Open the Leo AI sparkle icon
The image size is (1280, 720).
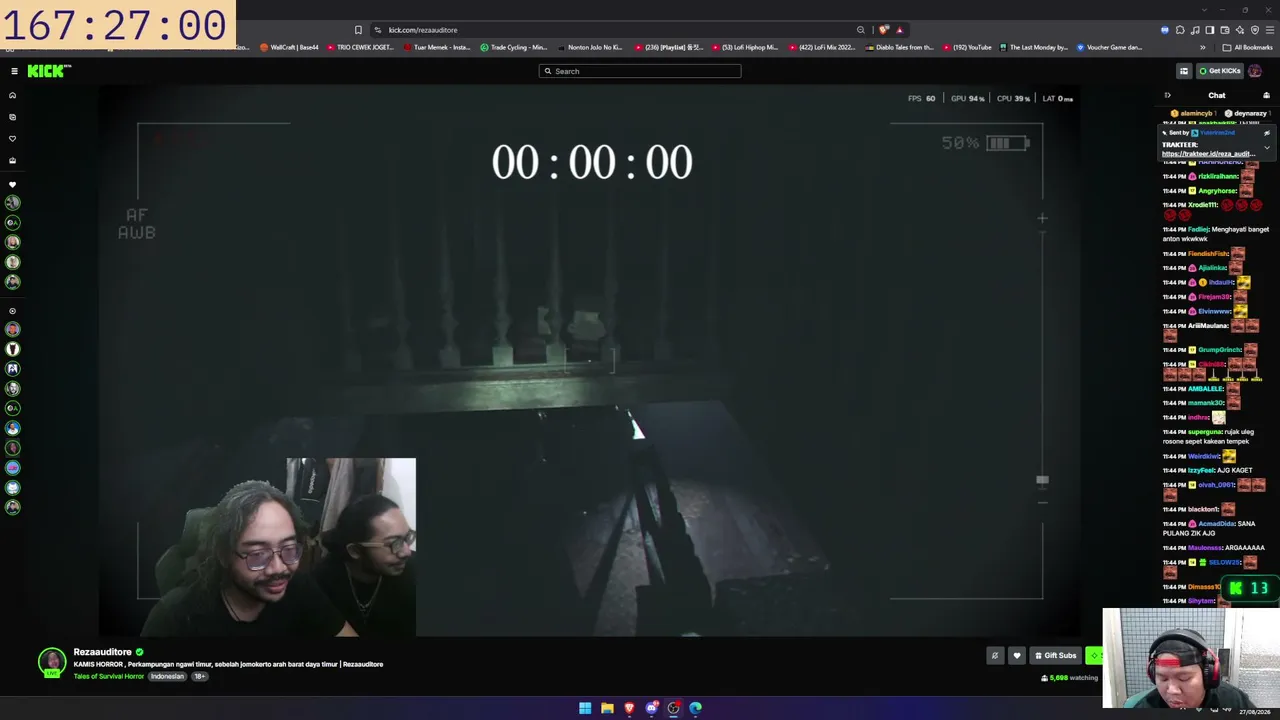(1240, 30)
